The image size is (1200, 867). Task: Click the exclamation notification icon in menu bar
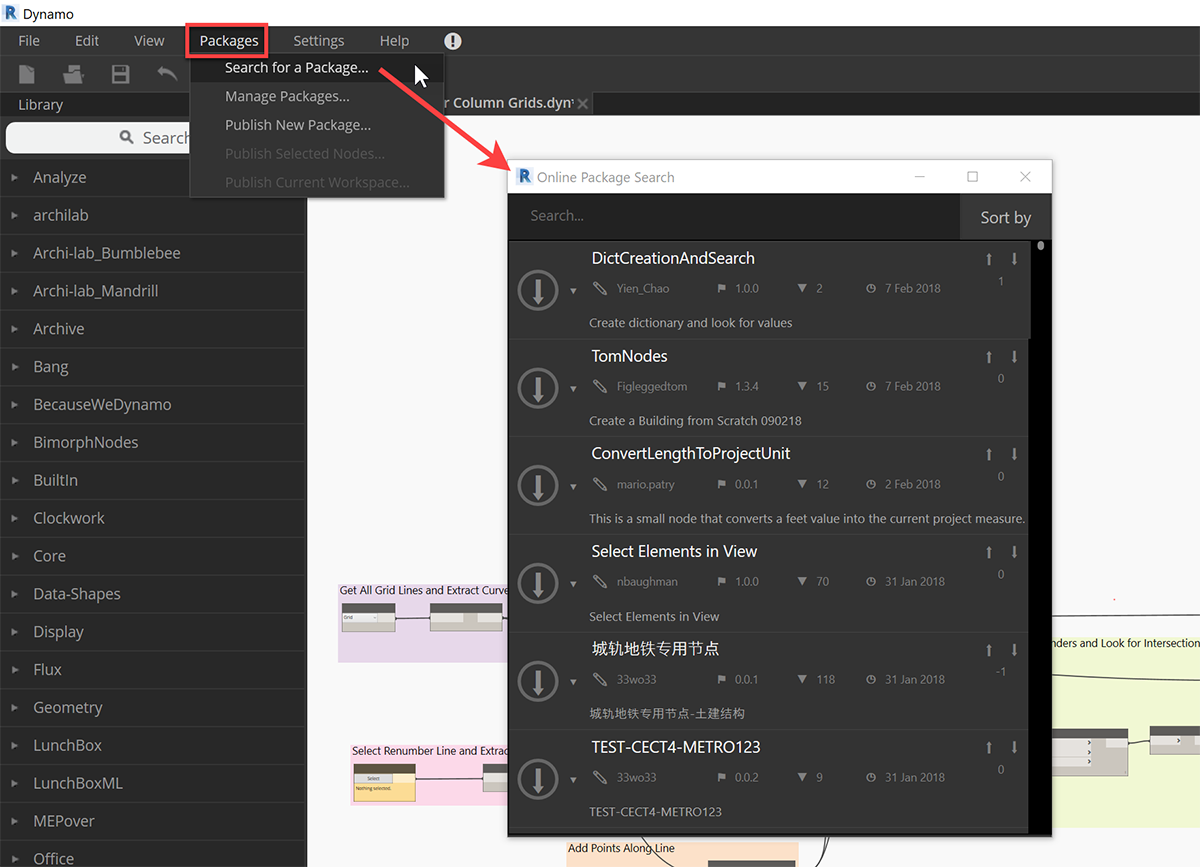(453, 41)
